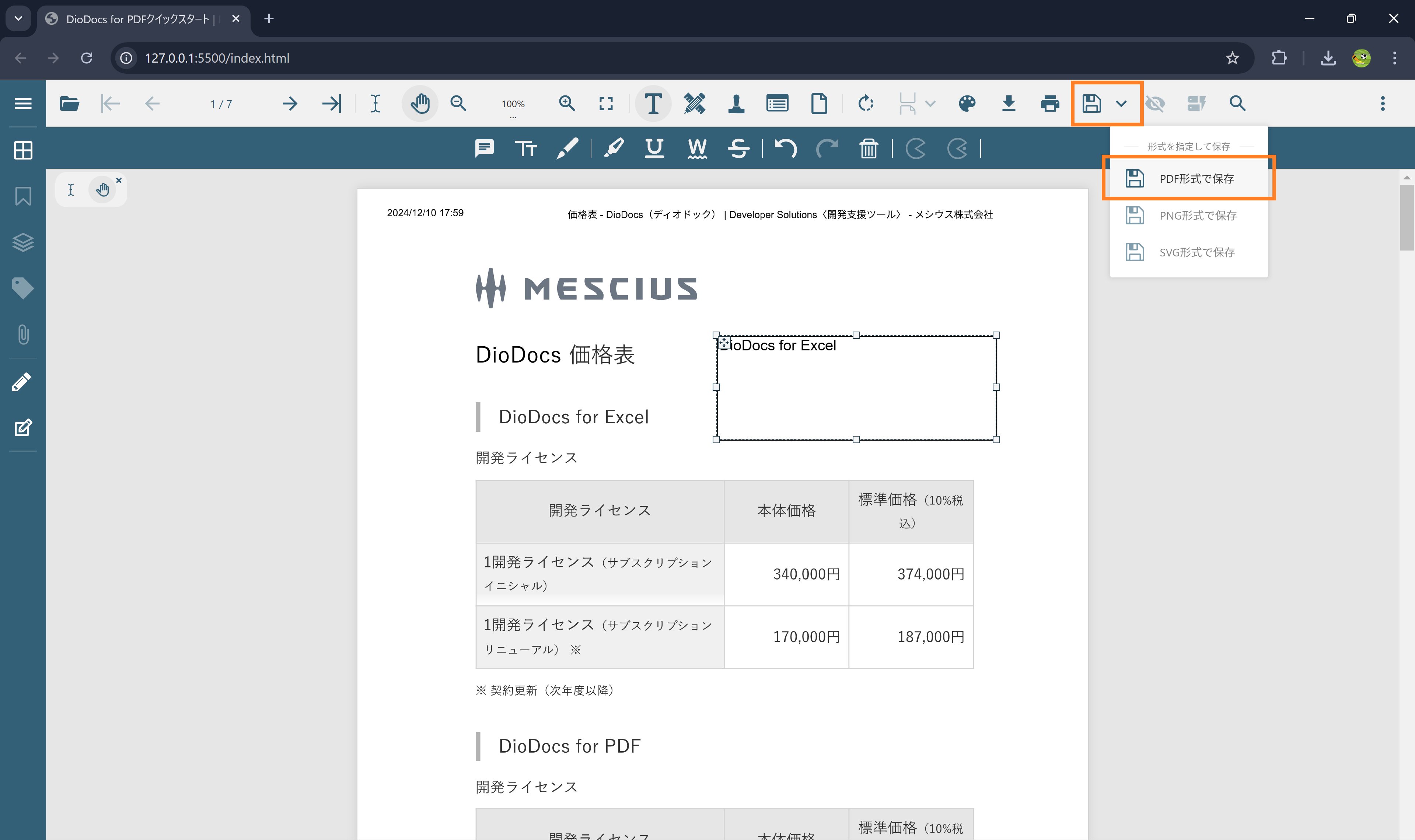Viewport: 1415px width, 840px height.
Task: Toggle the text annotation editor tool
Action: tap(653, 104)
